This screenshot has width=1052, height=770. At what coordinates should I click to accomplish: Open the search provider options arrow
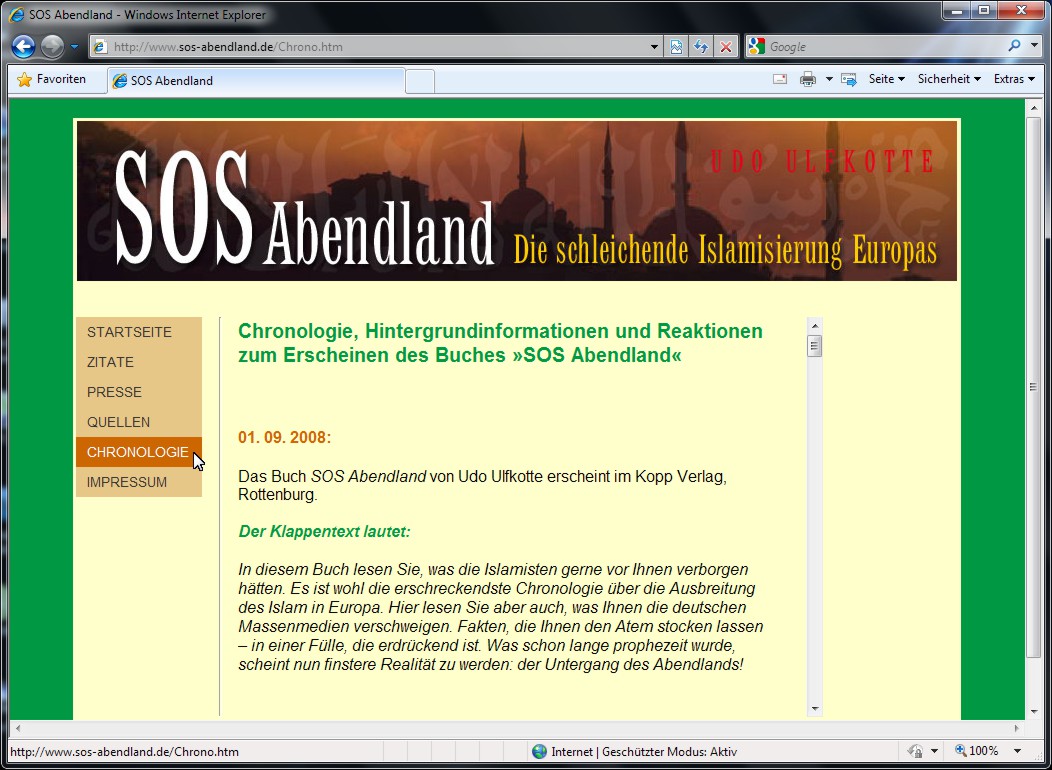coord(1034,46)
